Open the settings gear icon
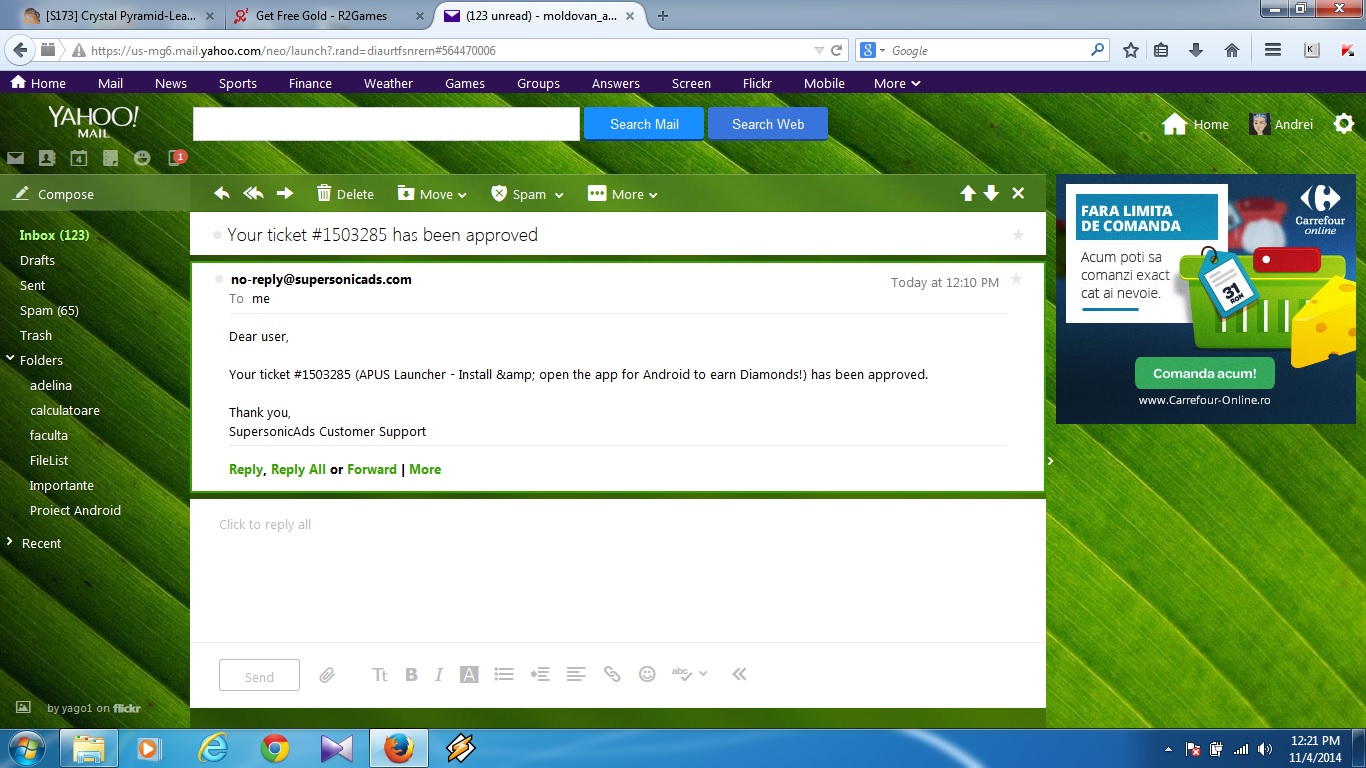 coord(1344,124)
